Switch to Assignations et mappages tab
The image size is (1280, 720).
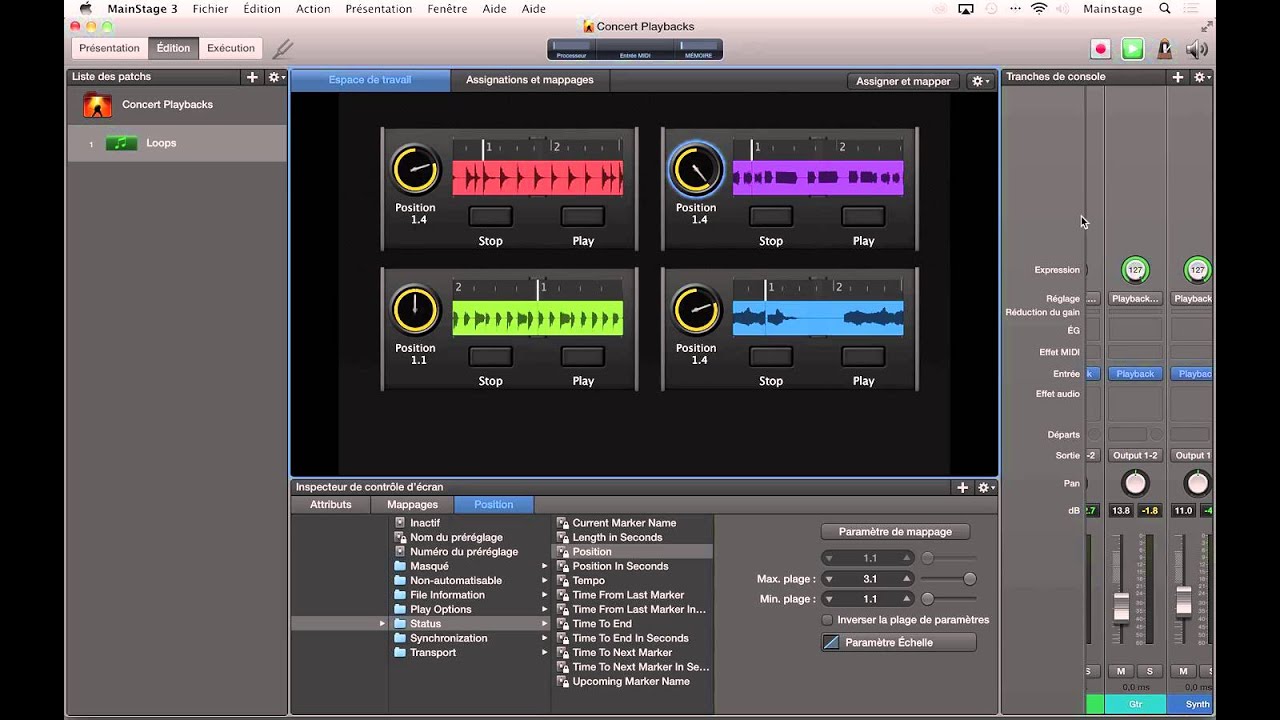(530, 80)
